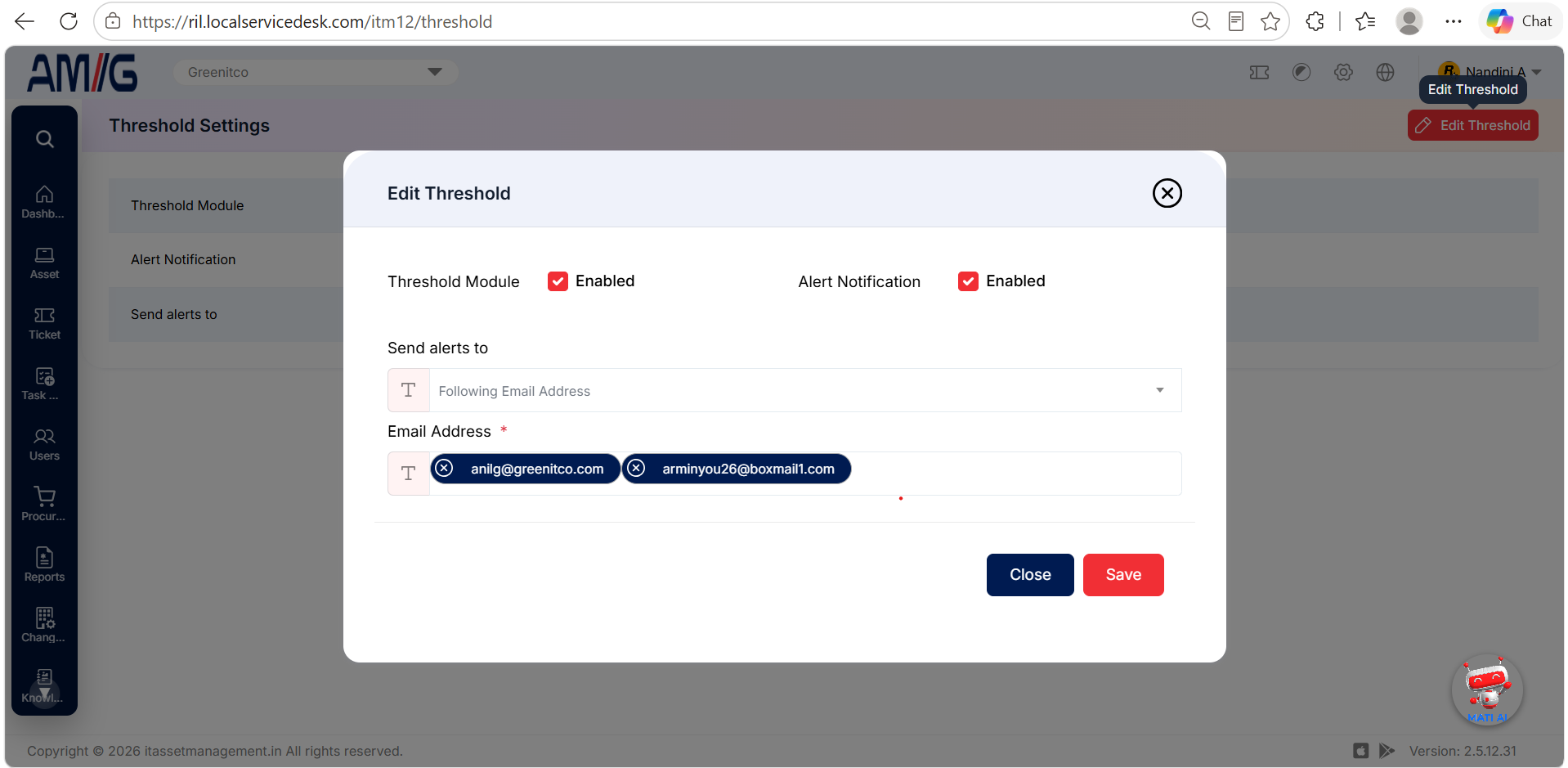The width and height of the screenshot is (1568, 768).
Task: Open the Ticket module in sidebar
Action: click(44, 323)
